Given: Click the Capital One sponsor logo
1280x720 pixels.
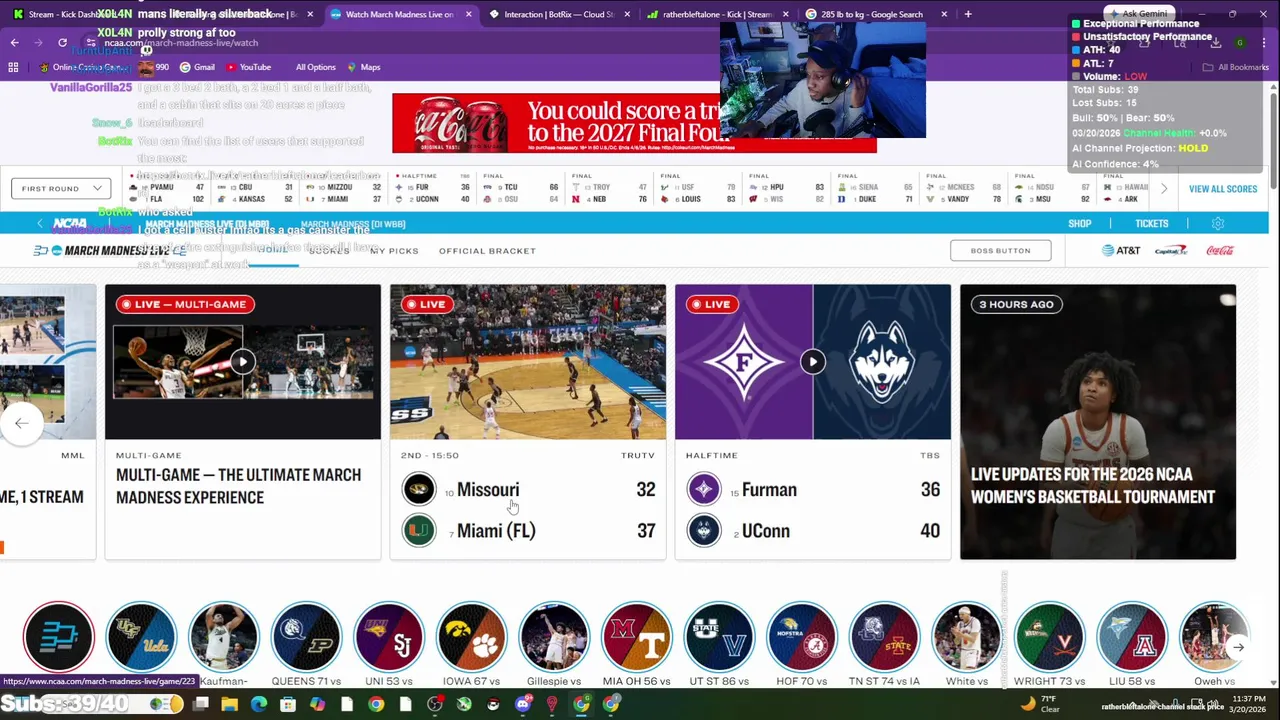Looking at the screenshot, I should [1171, 250].
